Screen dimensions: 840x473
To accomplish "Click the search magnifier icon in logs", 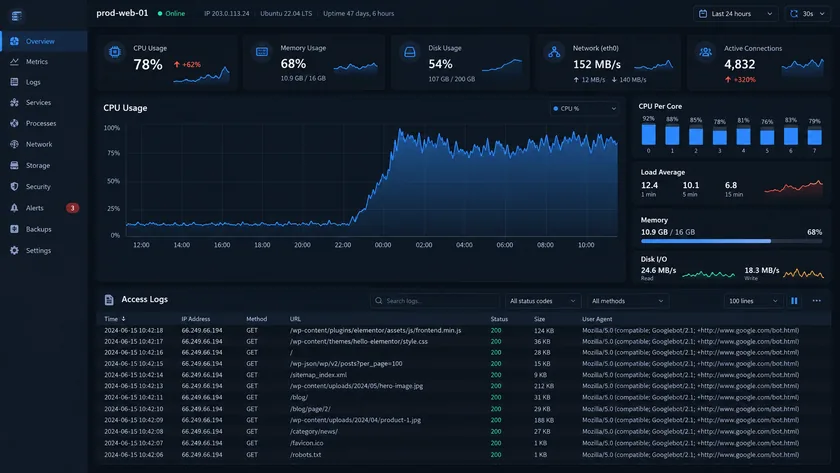I will 379,301.
